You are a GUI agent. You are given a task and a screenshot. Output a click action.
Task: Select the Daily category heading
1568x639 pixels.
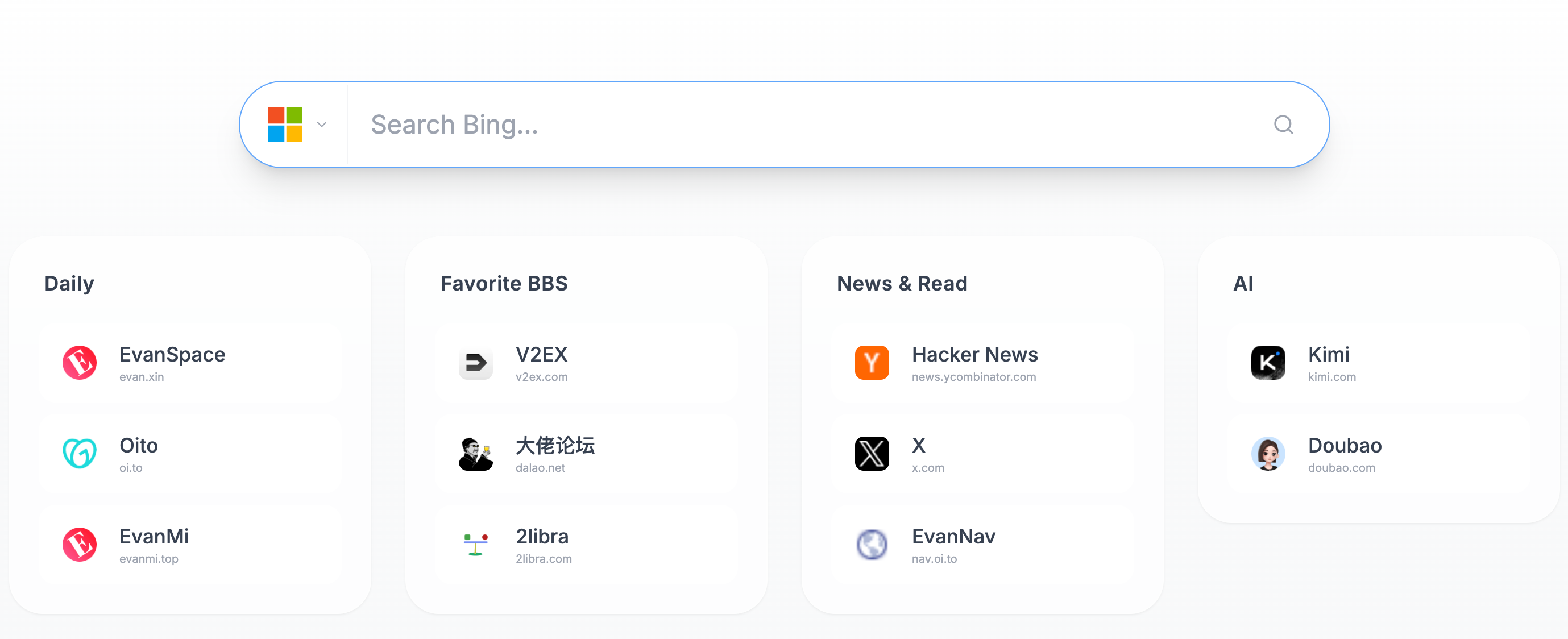69,284
